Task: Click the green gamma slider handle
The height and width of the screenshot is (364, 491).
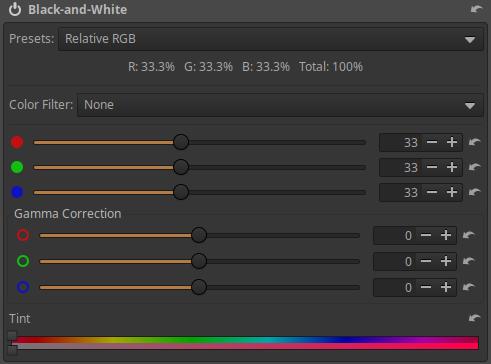Action: tap(199, 261)
